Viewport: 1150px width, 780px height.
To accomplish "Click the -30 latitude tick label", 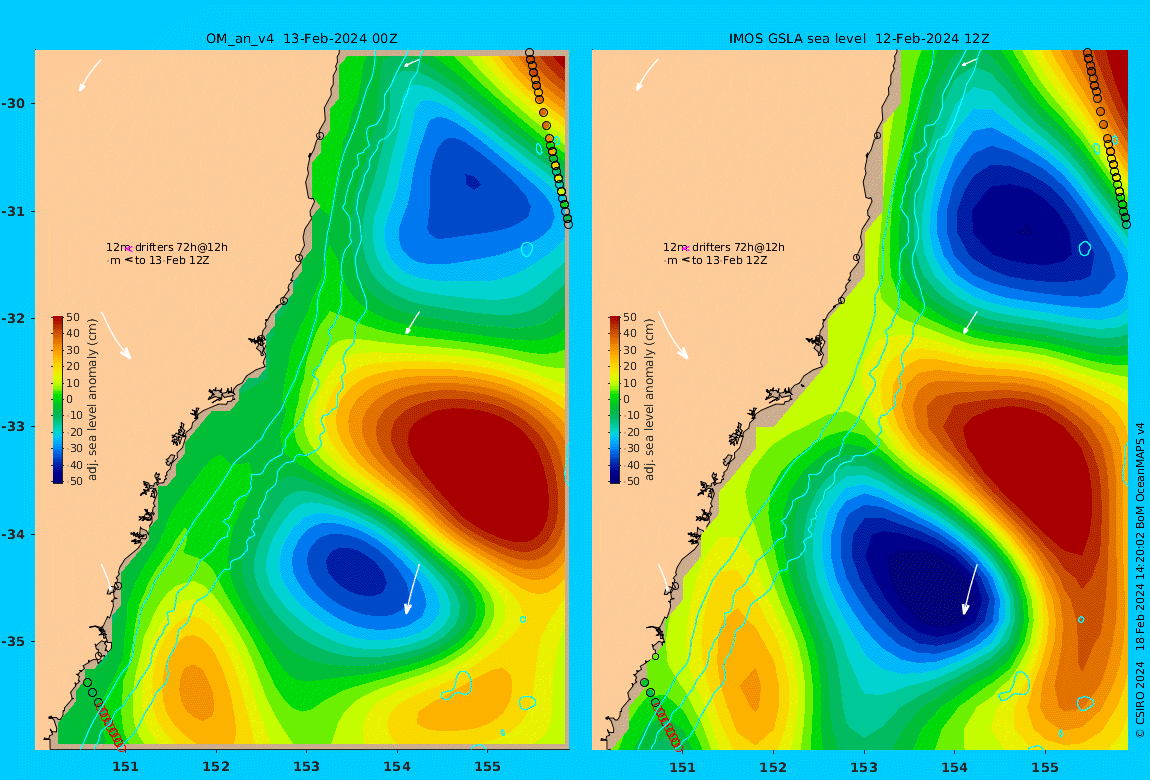I will tap(13, 103).
